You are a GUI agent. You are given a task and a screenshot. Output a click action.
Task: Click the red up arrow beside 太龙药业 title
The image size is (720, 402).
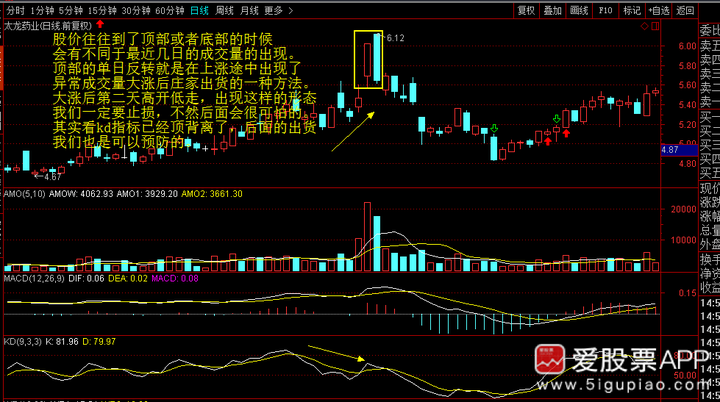tap(100, 24)
